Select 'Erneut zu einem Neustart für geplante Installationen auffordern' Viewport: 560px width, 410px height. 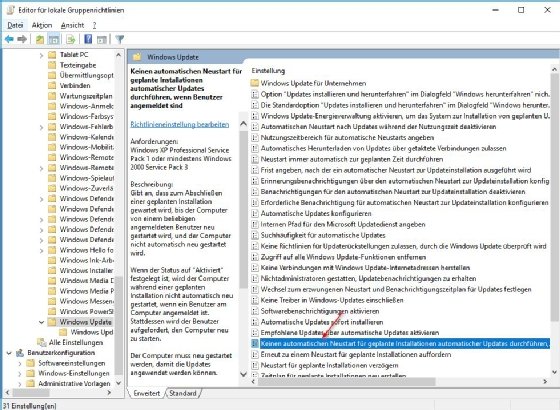(x=356, y=354)
